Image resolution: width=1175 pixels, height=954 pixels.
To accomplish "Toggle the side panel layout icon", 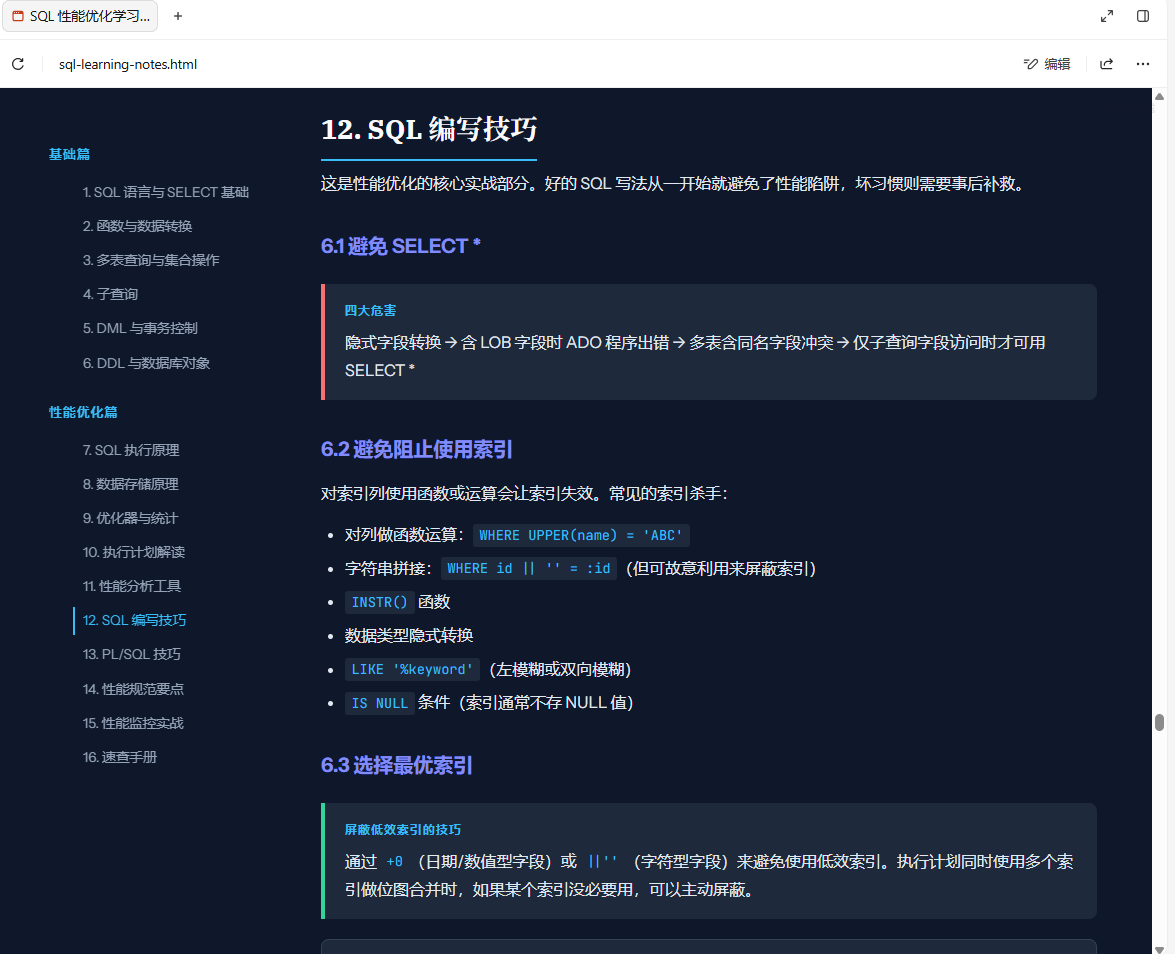I will pyautogui.click(x=1143, y=16).
